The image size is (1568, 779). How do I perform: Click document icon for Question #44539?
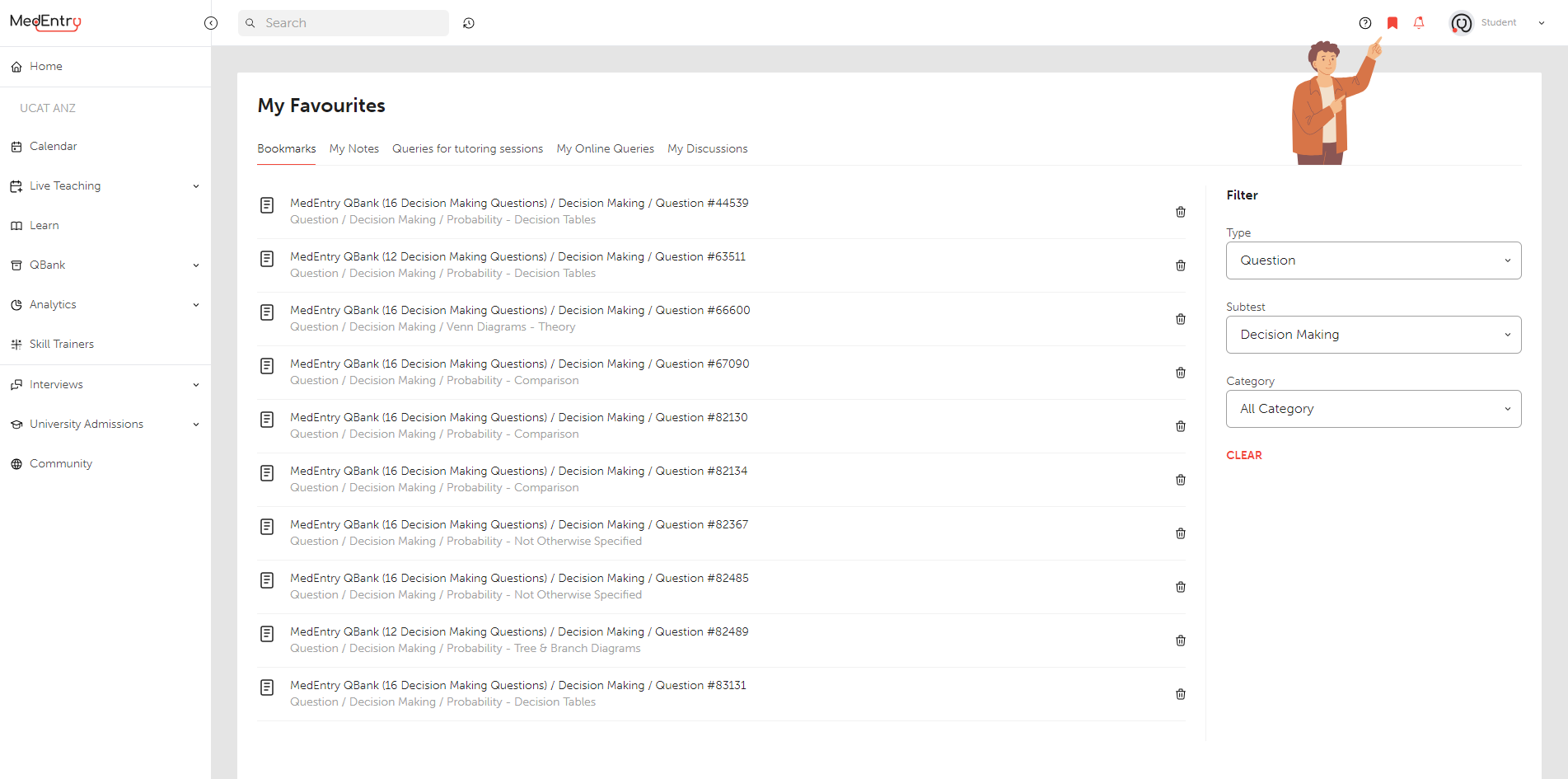click(x=267, y=205)
